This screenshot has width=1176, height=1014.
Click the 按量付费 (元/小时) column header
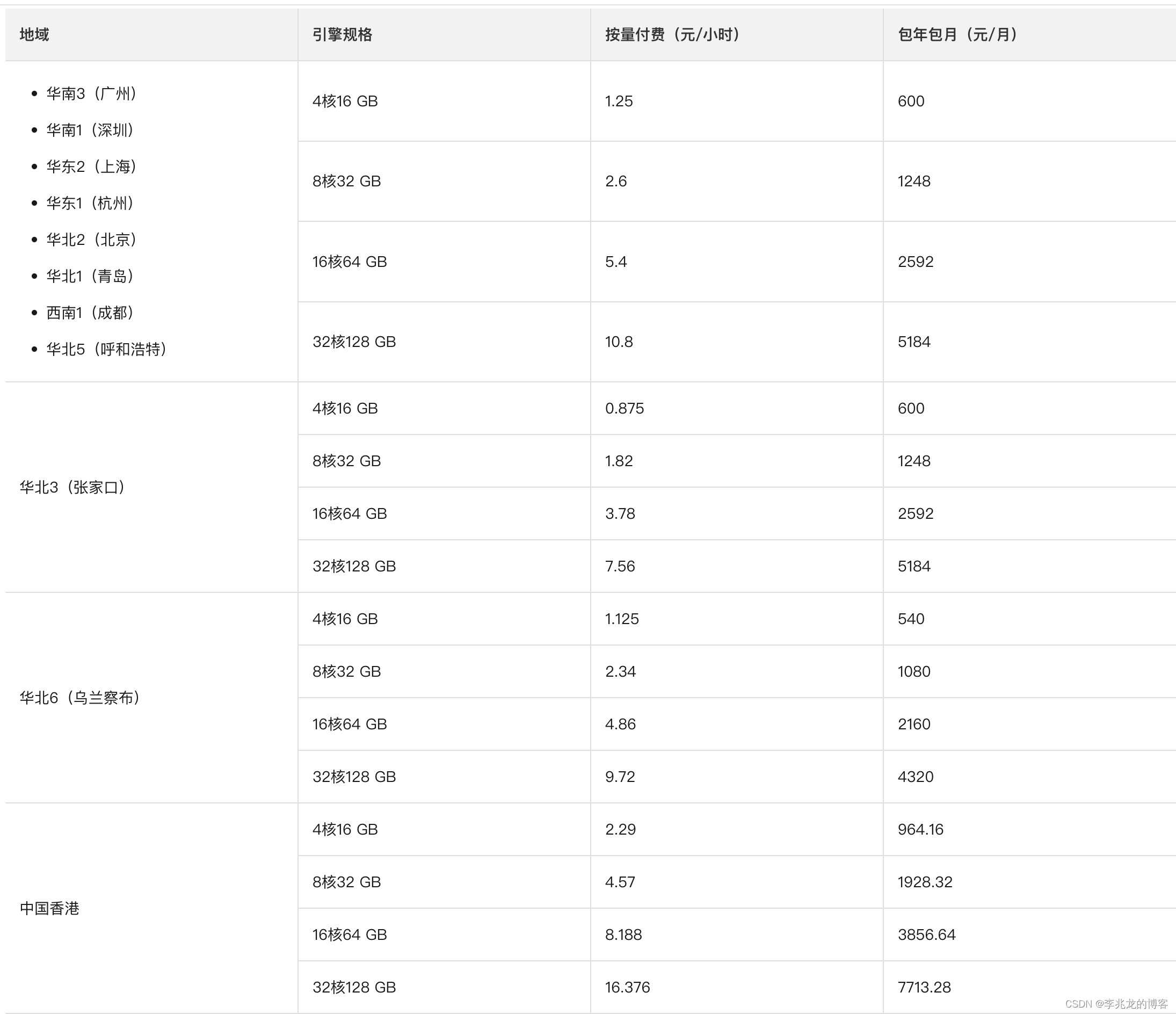tap(673, 34)
